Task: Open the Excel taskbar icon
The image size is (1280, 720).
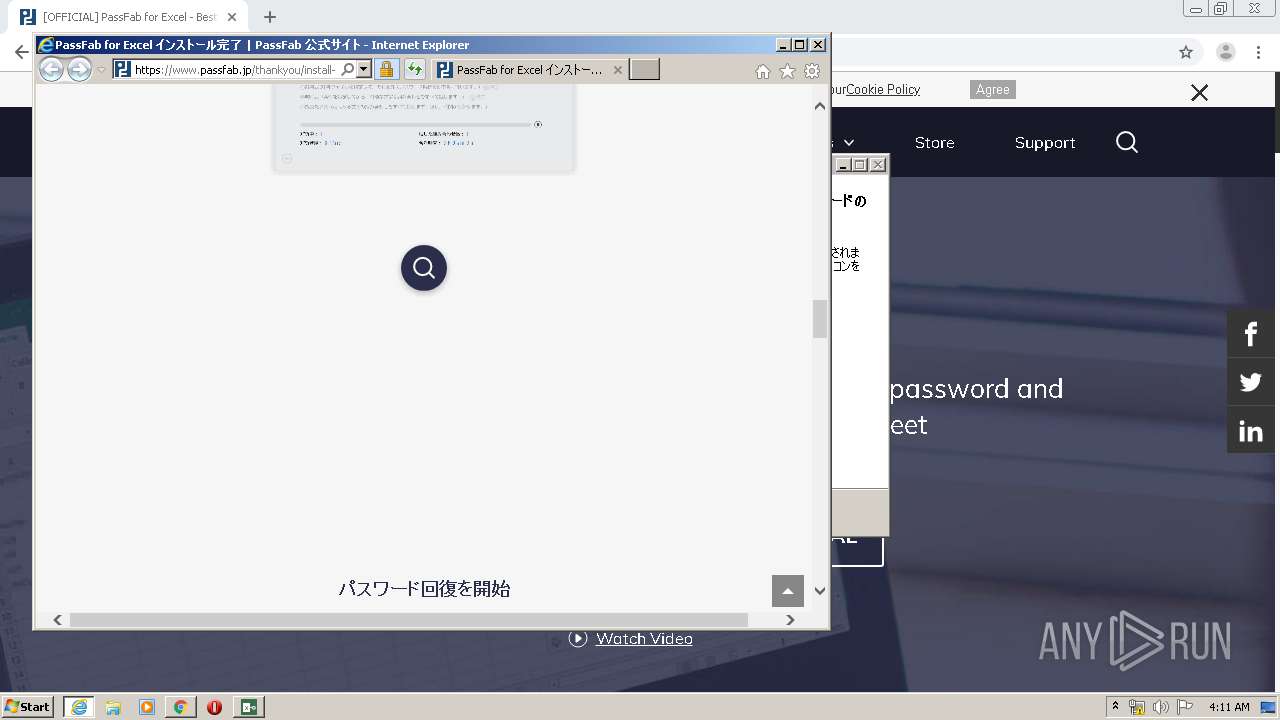Action: (249, 707)
